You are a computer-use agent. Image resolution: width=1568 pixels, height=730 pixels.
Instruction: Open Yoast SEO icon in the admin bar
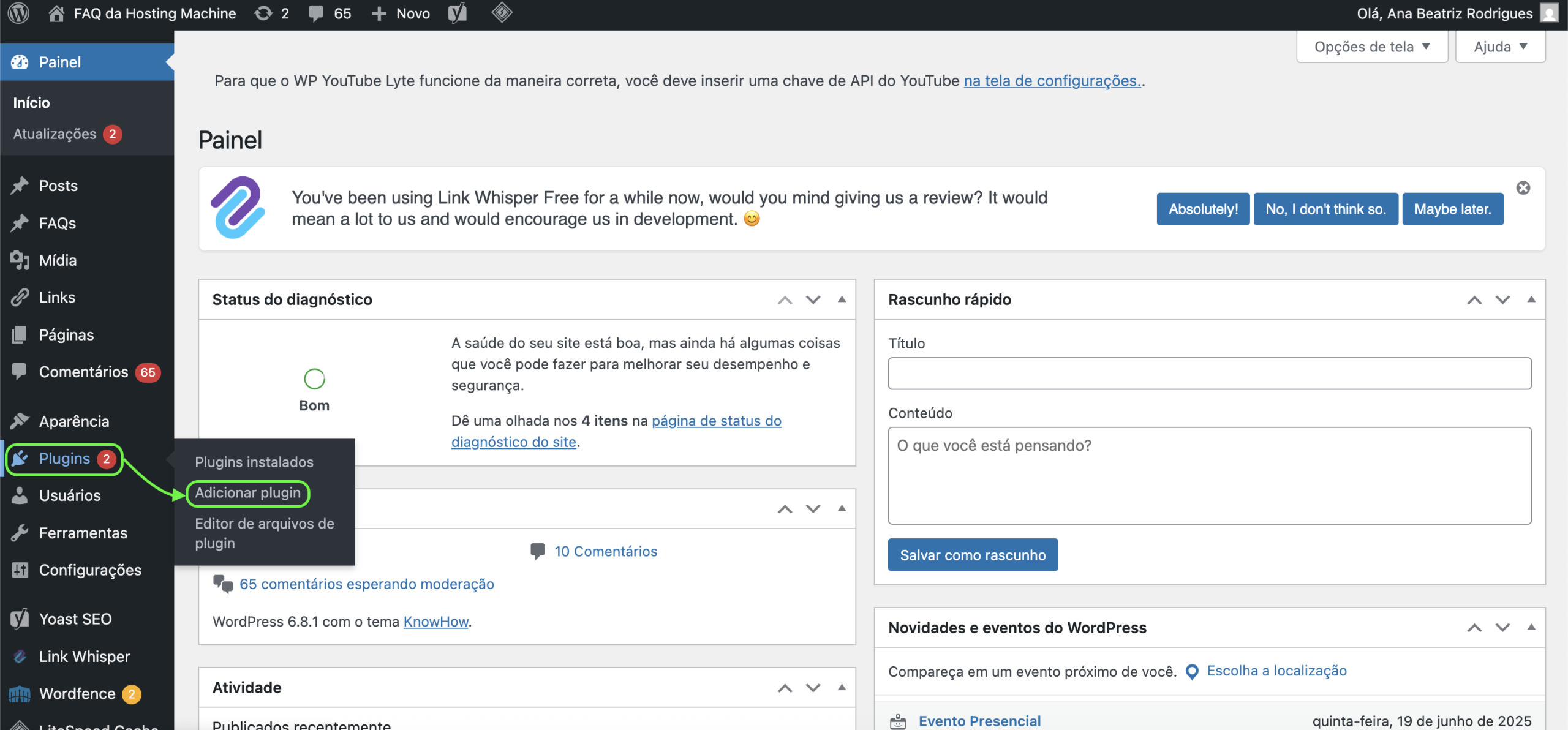pyautogui.click(x=457, y=13)
